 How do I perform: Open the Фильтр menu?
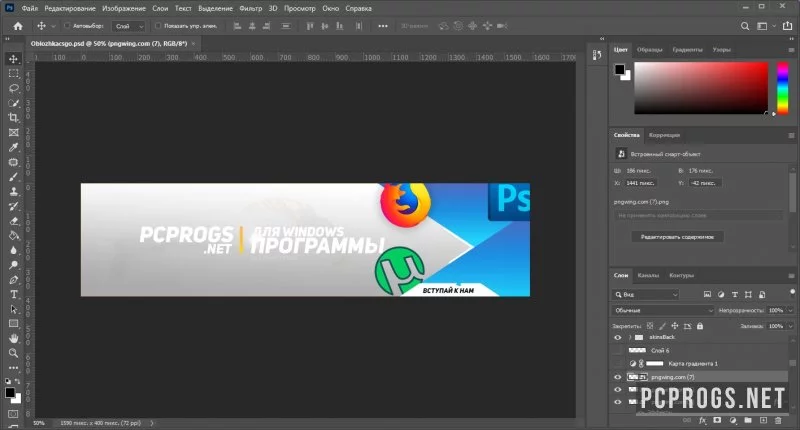[251, 9]
